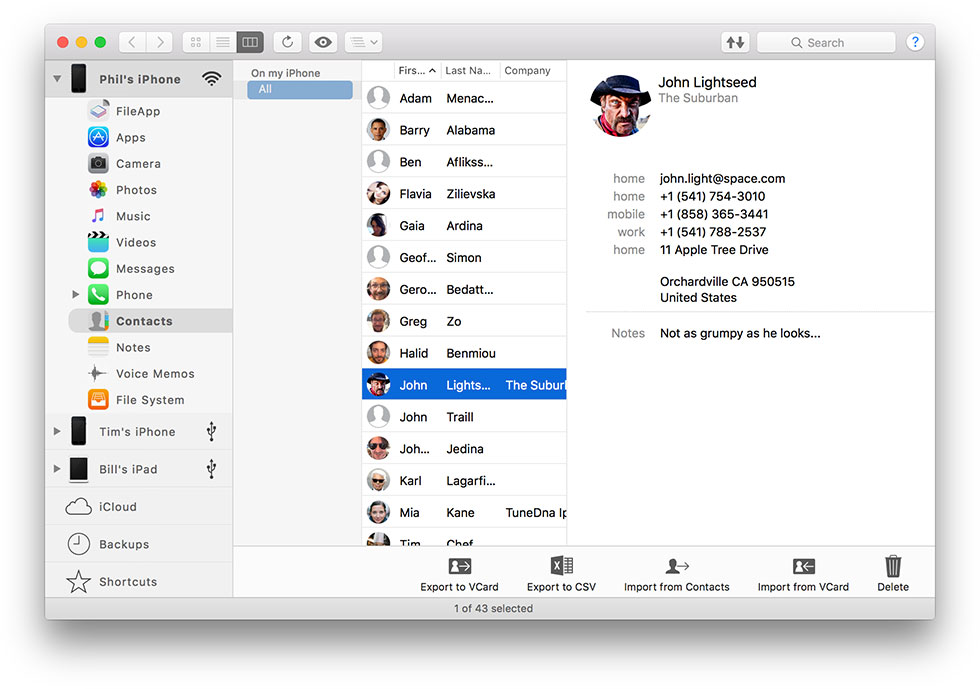Expand Tim's iPhone device tree
Image resolution: width=980 pixels, height=689 pixels.
(57, 432)
